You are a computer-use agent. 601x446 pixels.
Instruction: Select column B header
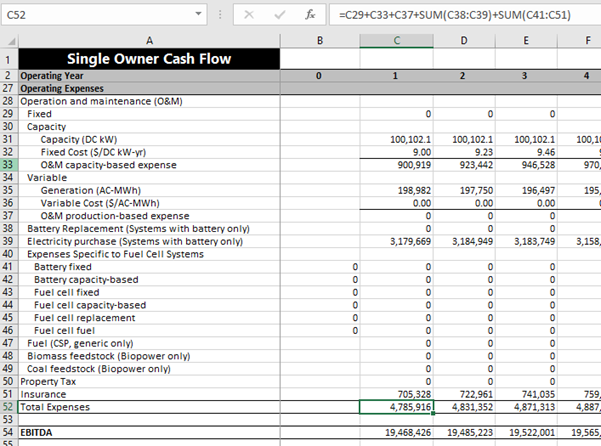tap(319, 40)
